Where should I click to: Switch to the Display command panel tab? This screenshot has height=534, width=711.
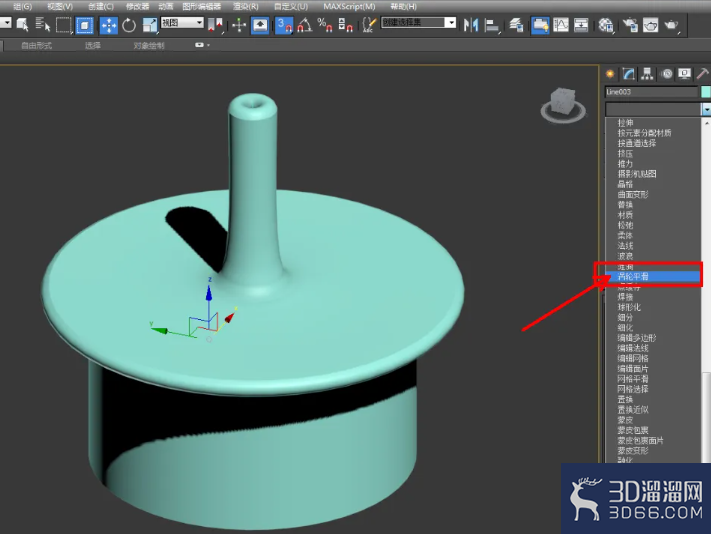(x=684, y=73)
